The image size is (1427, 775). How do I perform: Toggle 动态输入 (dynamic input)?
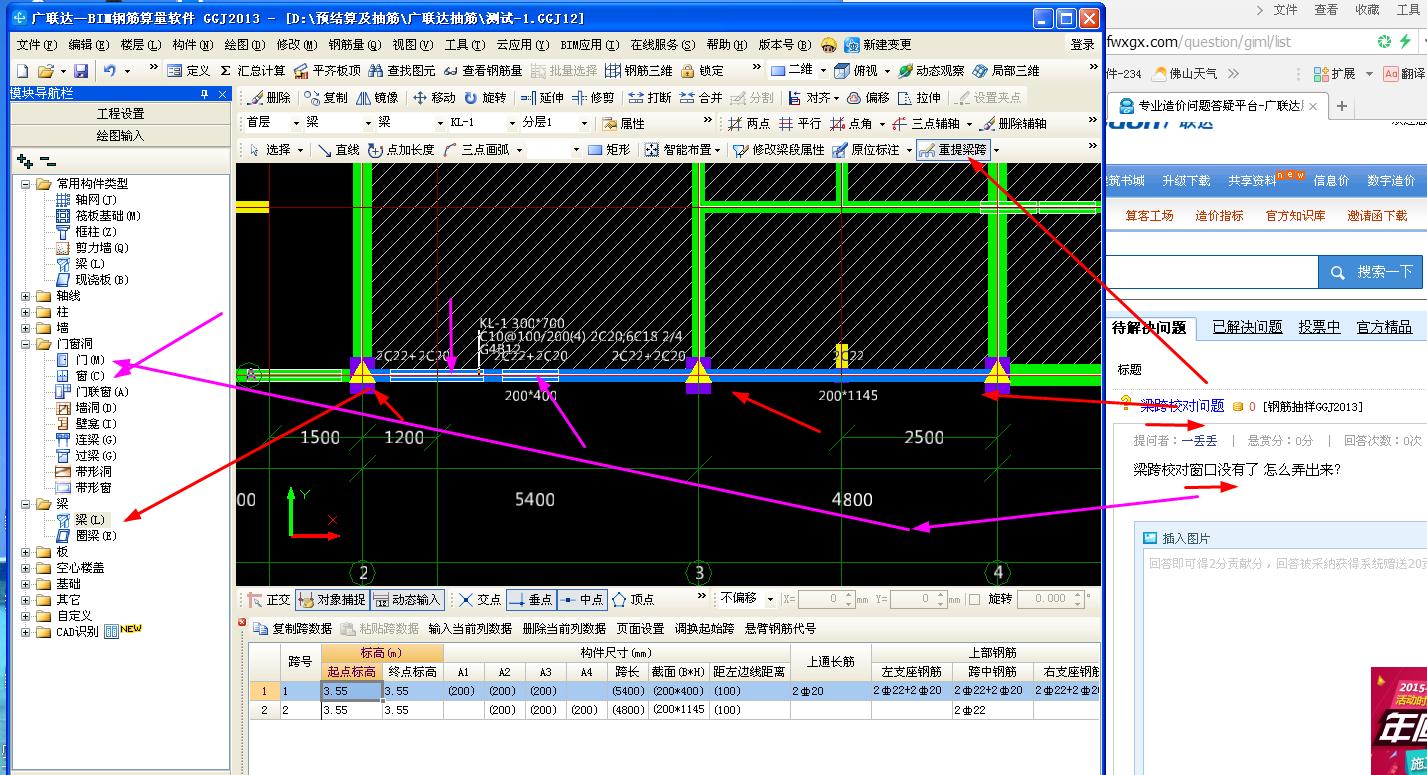[407, 600]
